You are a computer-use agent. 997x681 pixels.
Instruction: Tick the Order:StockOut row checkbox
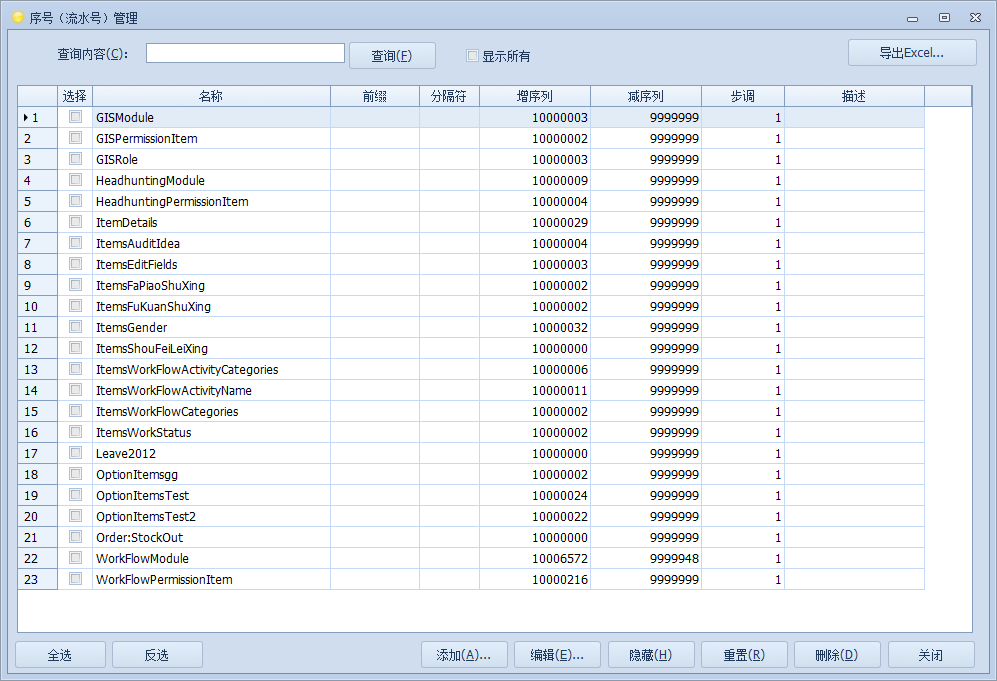click(x=76, y=537)
